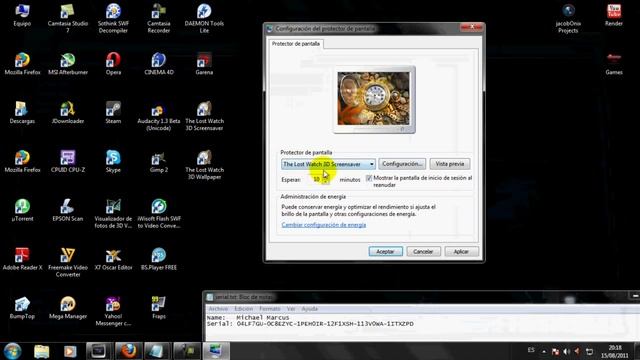The image size is (640, 360).
Task: Open Descargas folder icon
Action: (x=22, y=113)
